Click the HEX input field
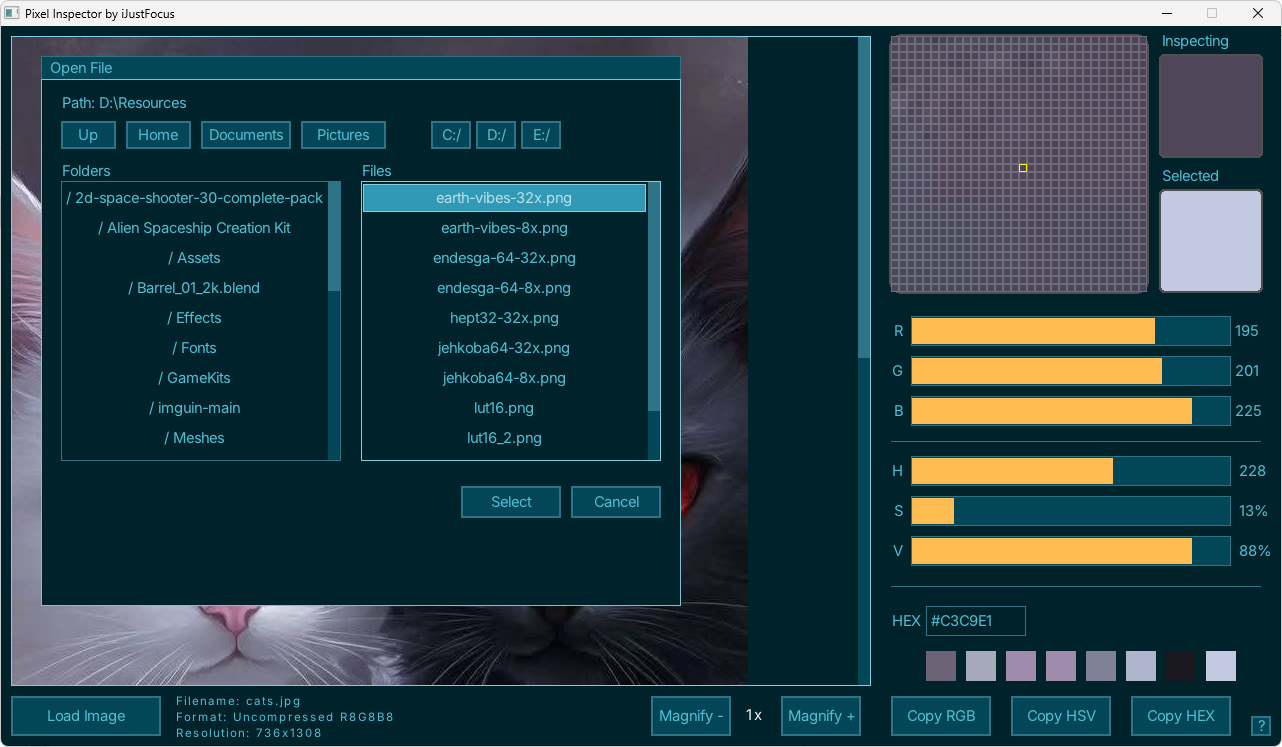This screenshot has width=1282, height=747. (x=975, y=621)
